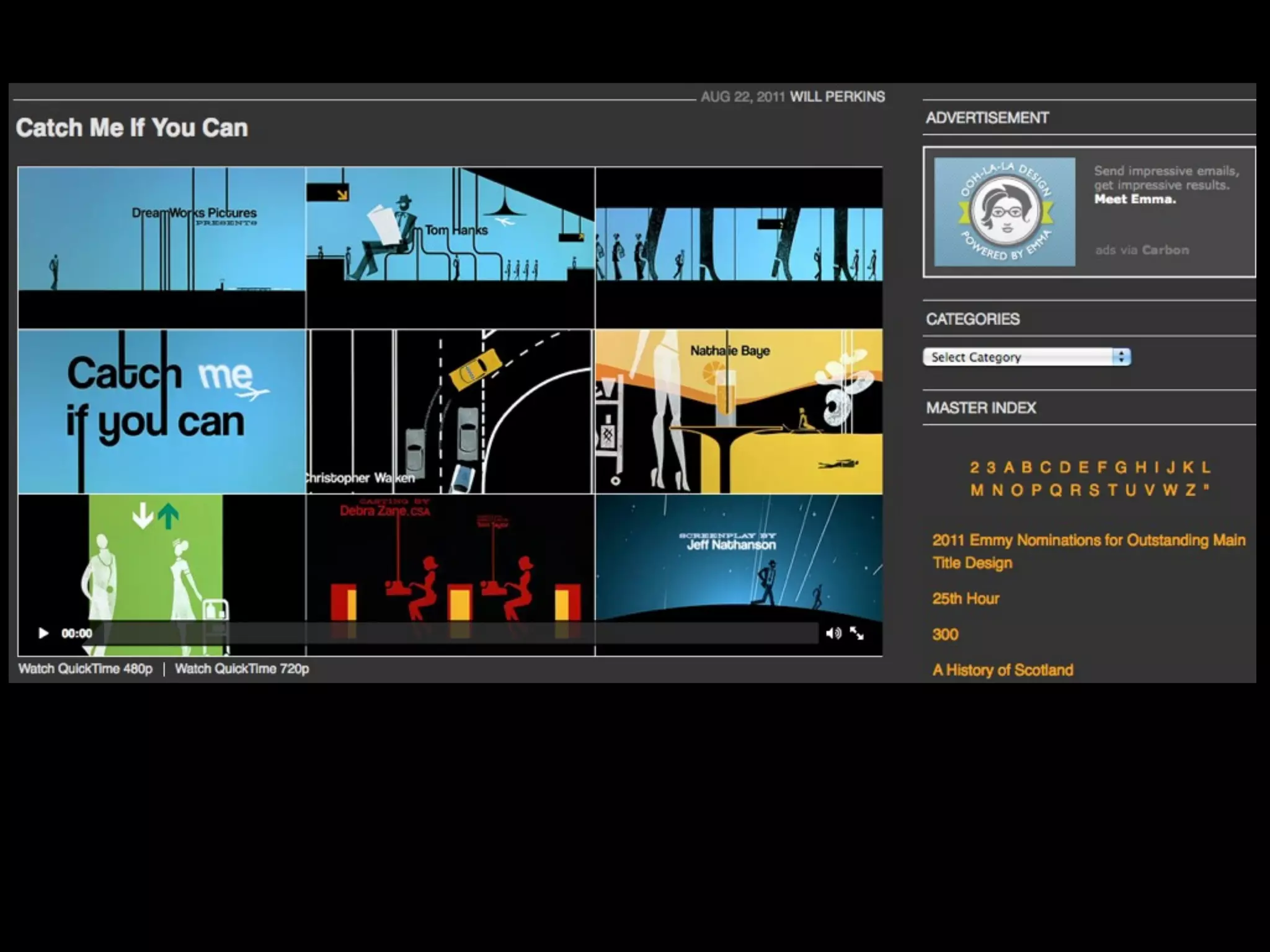Click the Will Perkins author name
The image size is (1270, 952).
click(837, 97)
